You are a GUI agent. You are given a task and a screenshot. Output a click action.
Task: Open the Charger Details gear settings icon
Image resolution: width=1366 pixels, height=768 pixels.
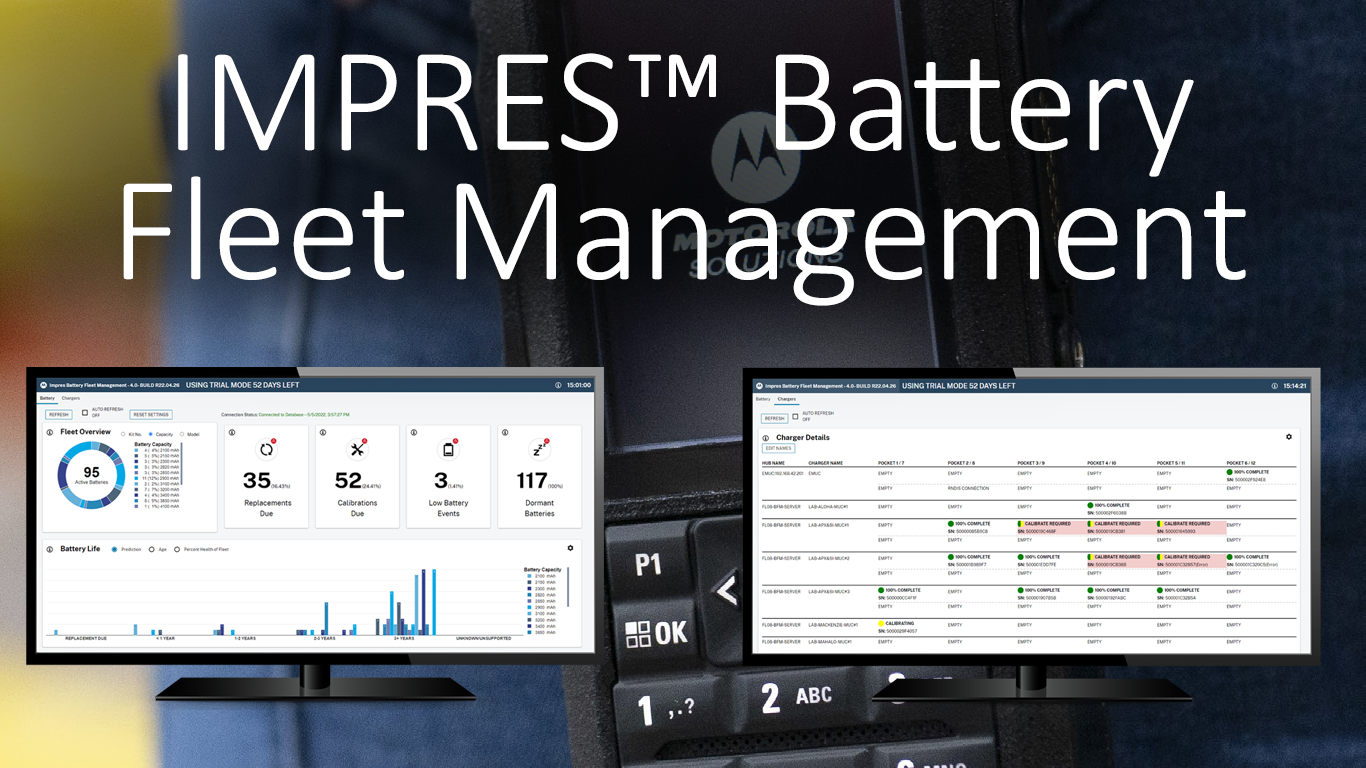[1290, 437]
